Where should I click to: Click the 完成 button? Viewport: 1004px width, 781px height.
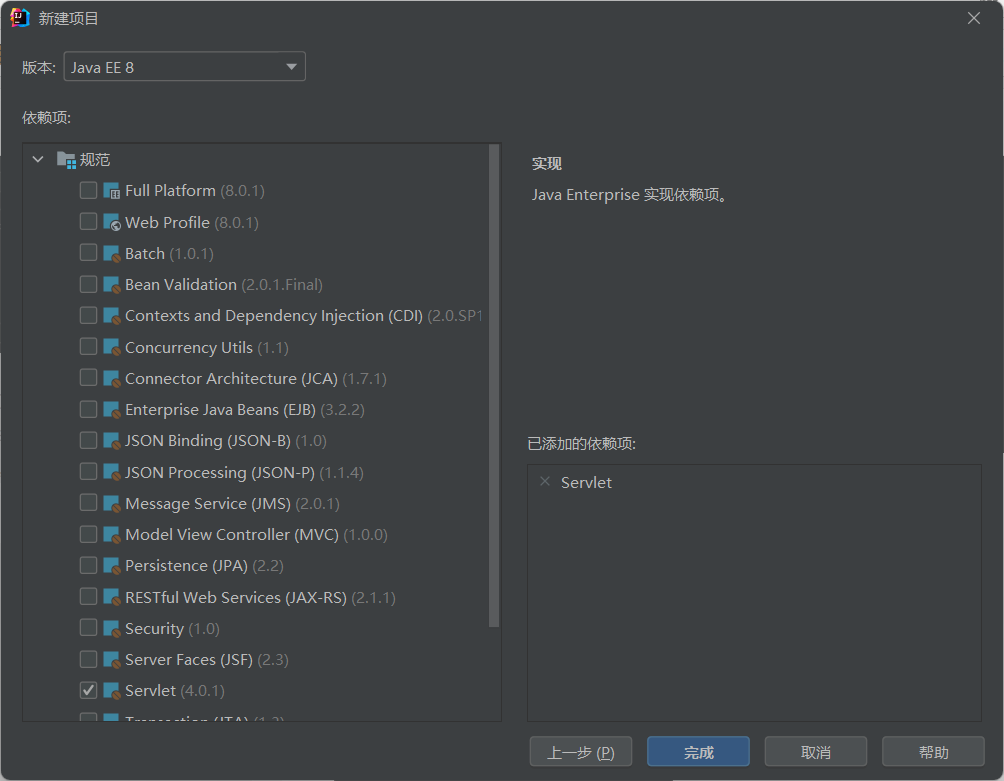(x=698, y=752)
